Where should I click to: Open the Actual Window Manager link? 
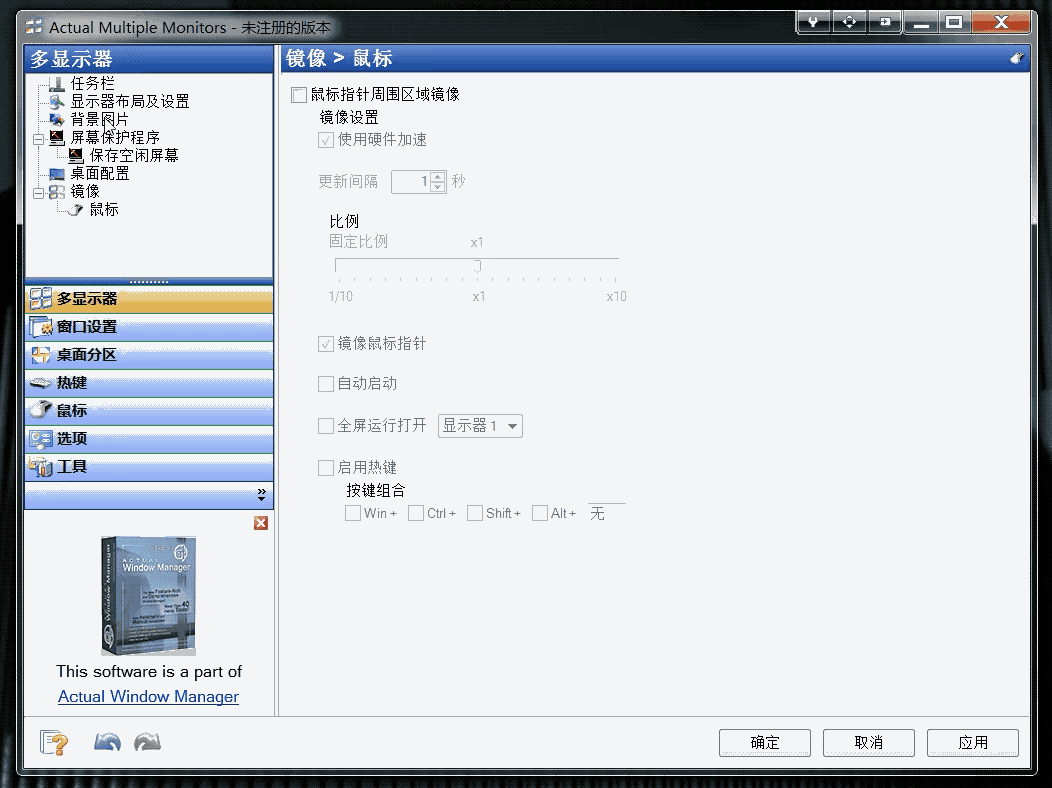(x=148, y=697)
